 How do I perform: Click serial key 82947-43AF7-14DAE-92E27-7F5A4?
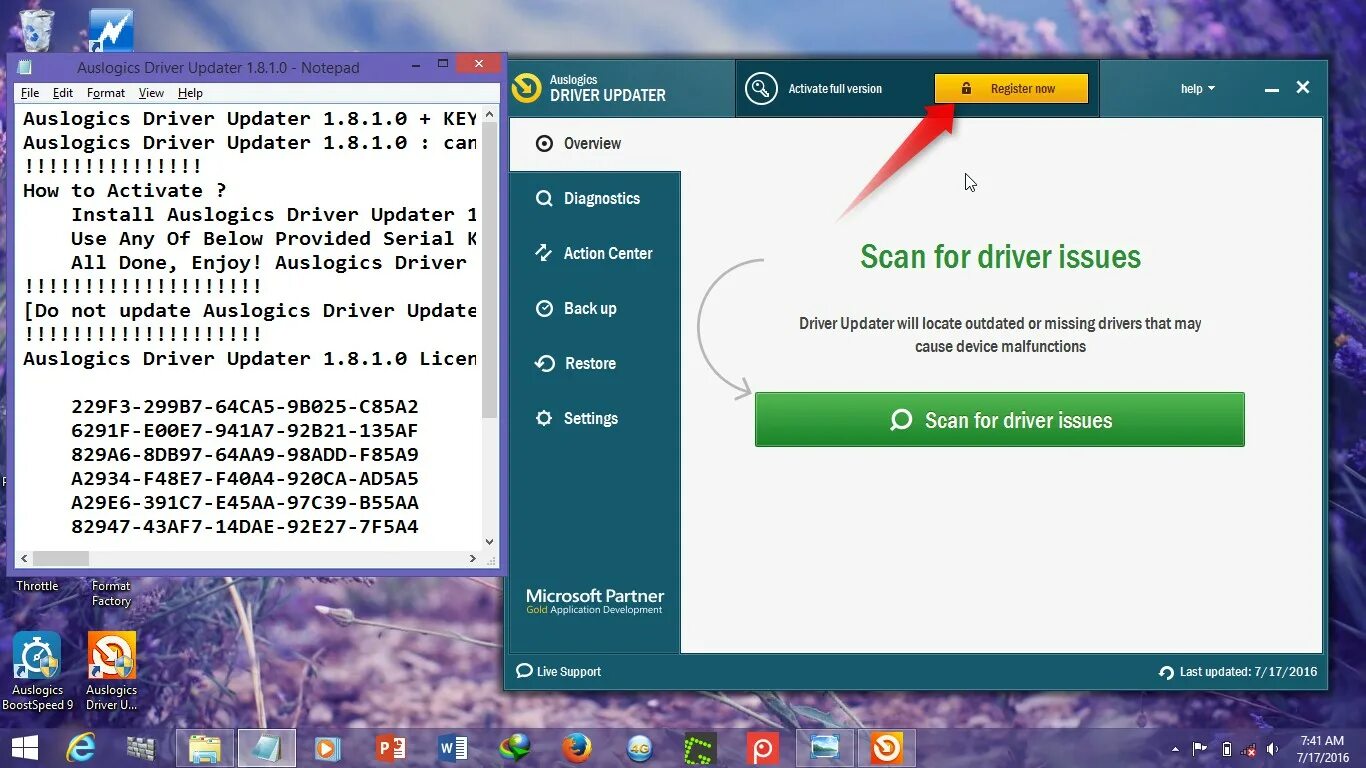(x=245, y=527)
